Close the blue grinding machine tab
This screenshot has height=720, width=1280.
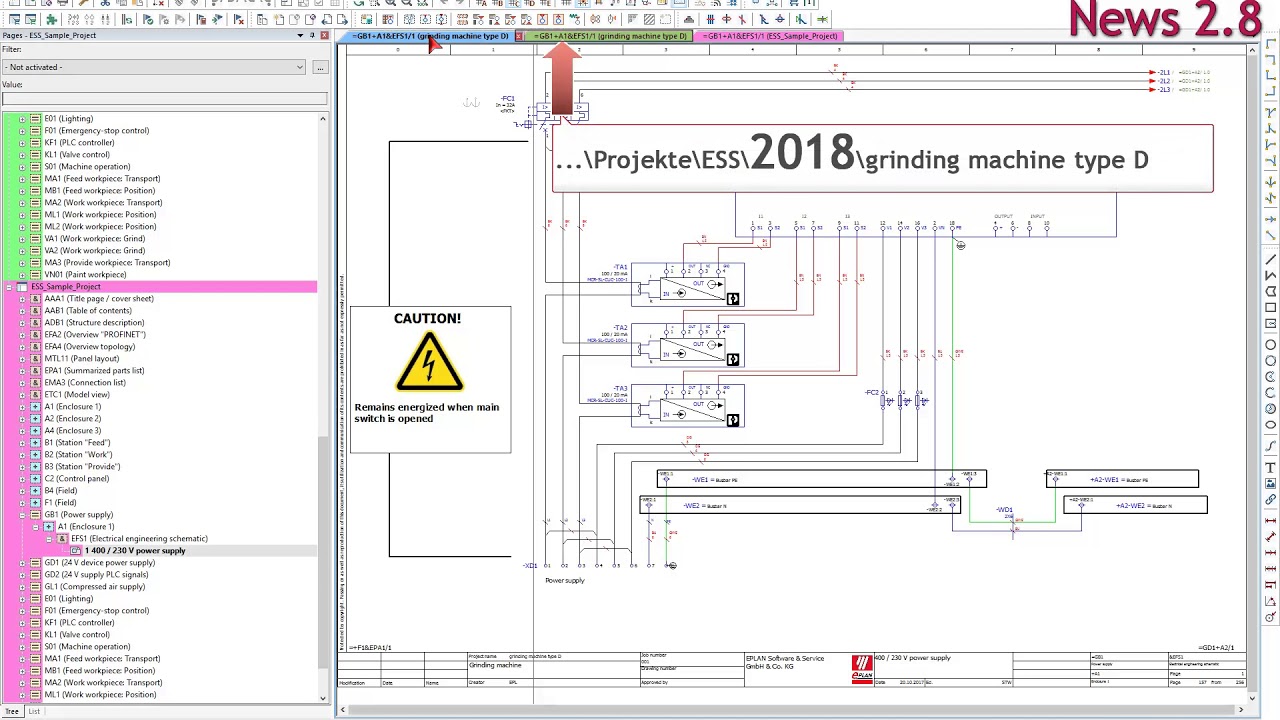click(519, 36)
